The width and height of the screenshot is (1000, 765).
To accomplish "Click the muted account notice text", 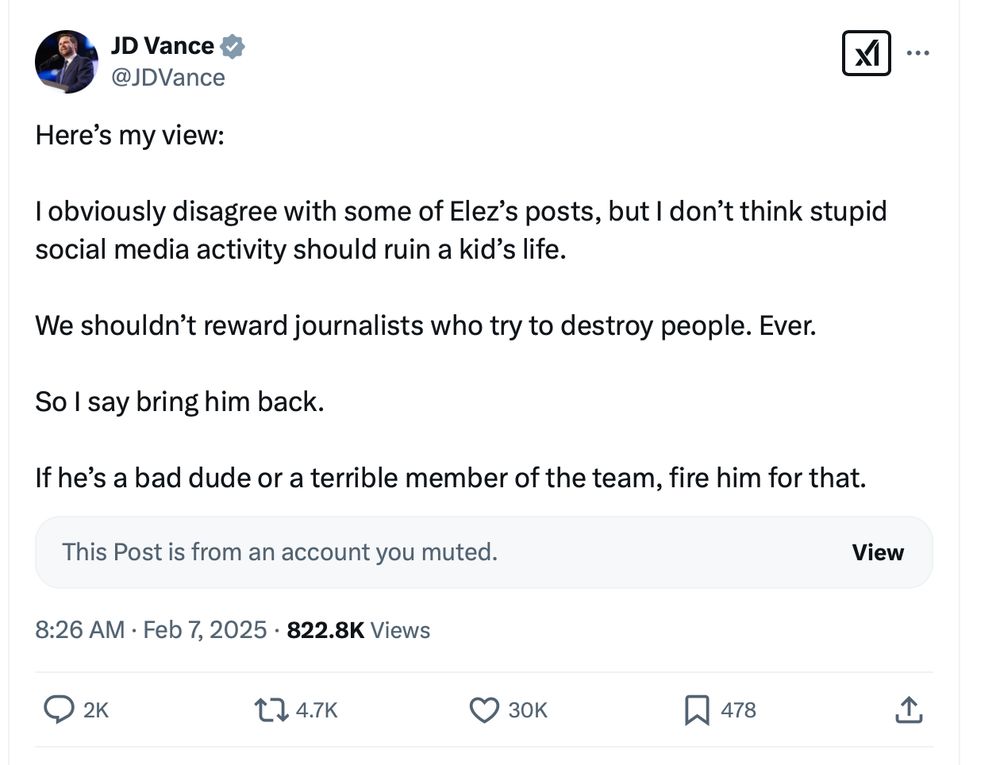I will coord(280,552).
